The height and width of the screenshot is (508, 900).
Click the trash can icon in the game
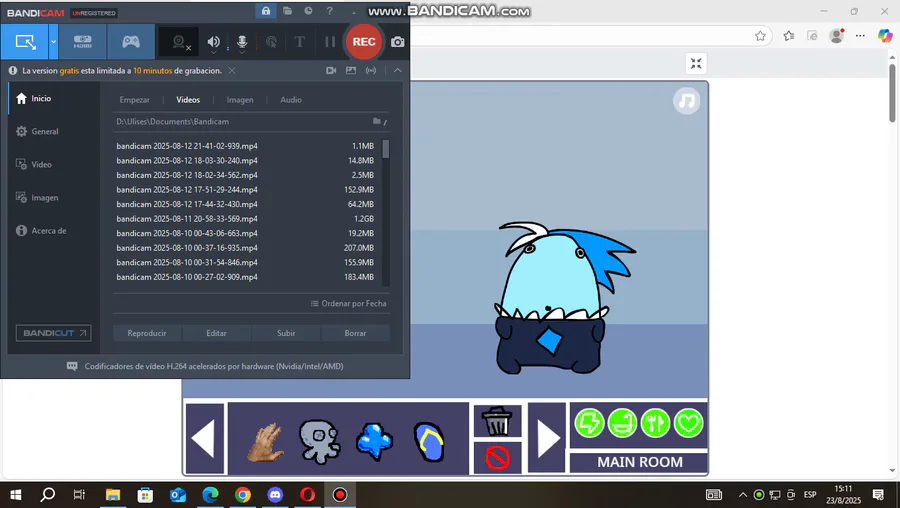pyautogui.click(x=497, y=421)
